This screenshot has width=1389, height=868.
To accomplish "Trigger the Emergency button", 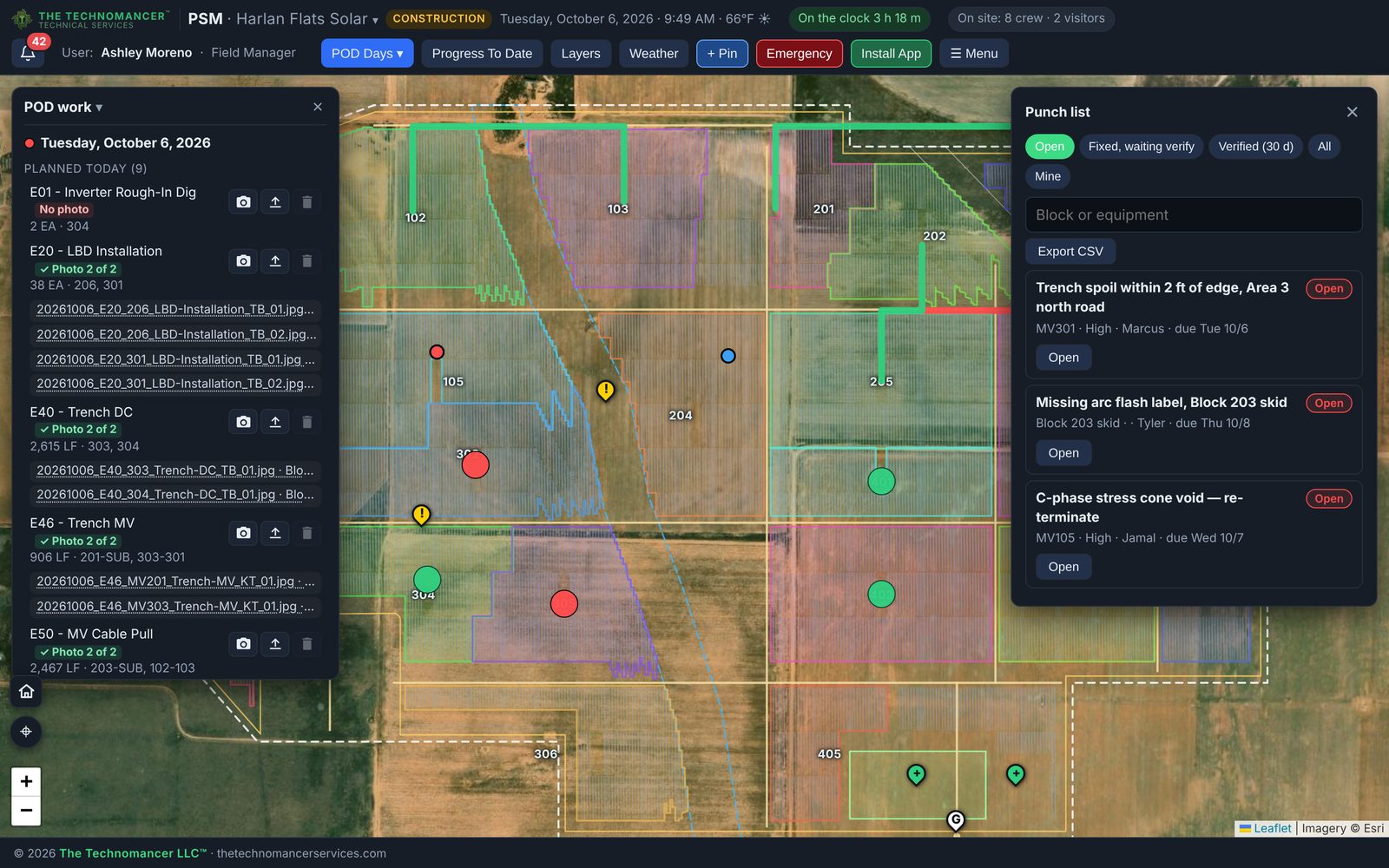I will (x=799, y=54).
